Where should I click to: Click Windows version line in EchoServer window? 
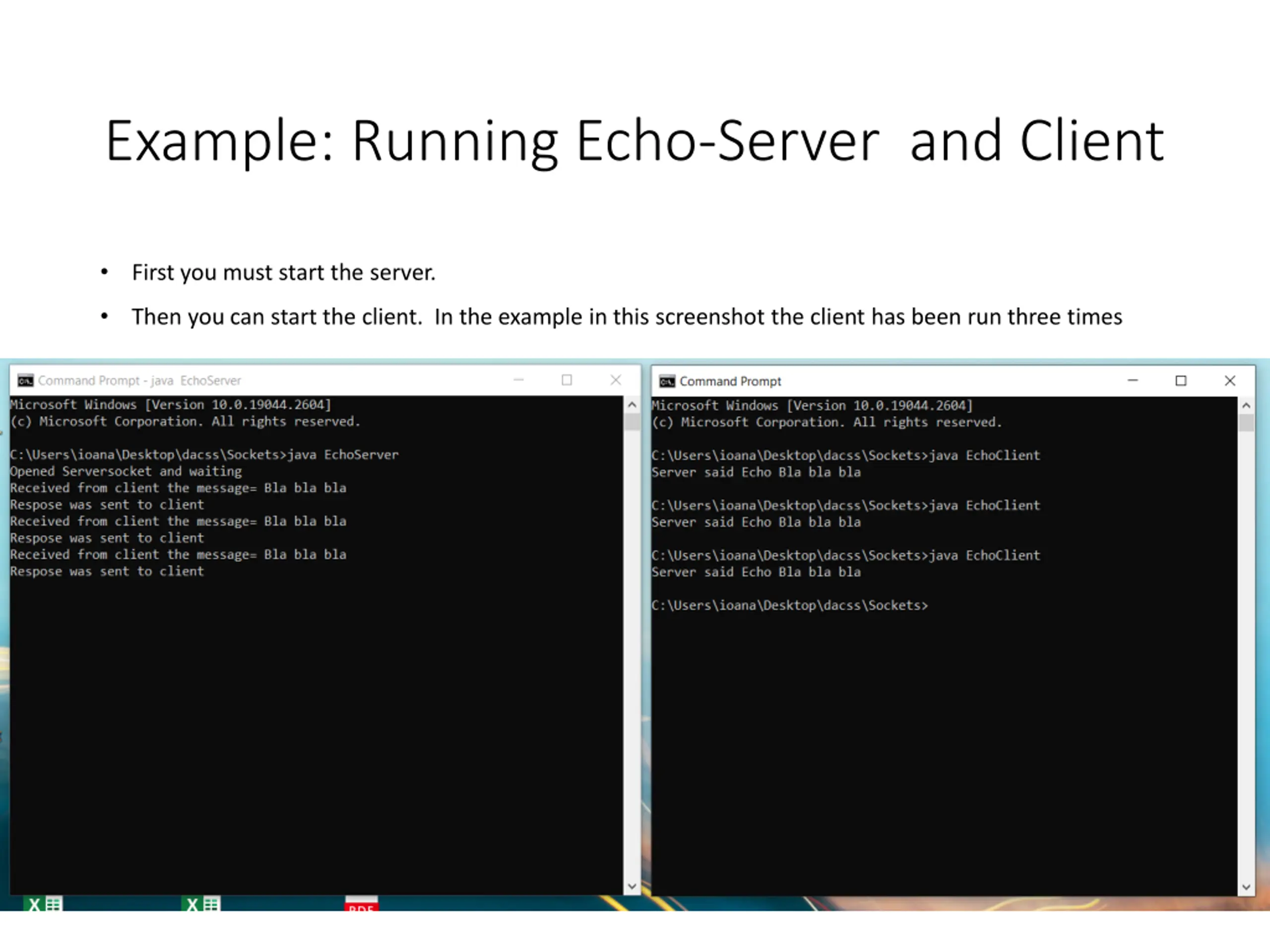(171, 405)
